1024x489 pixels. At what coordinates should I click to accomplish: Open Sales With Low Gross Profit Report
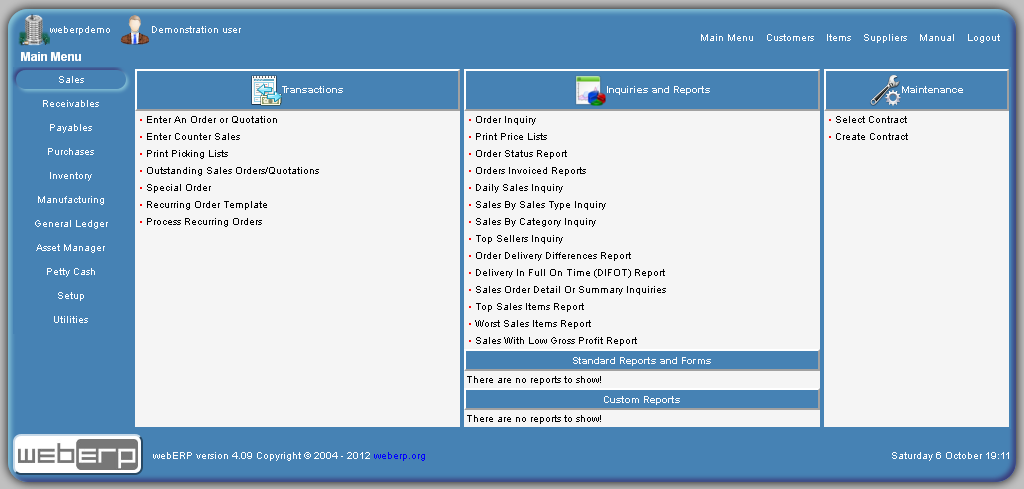pos(556,341)
